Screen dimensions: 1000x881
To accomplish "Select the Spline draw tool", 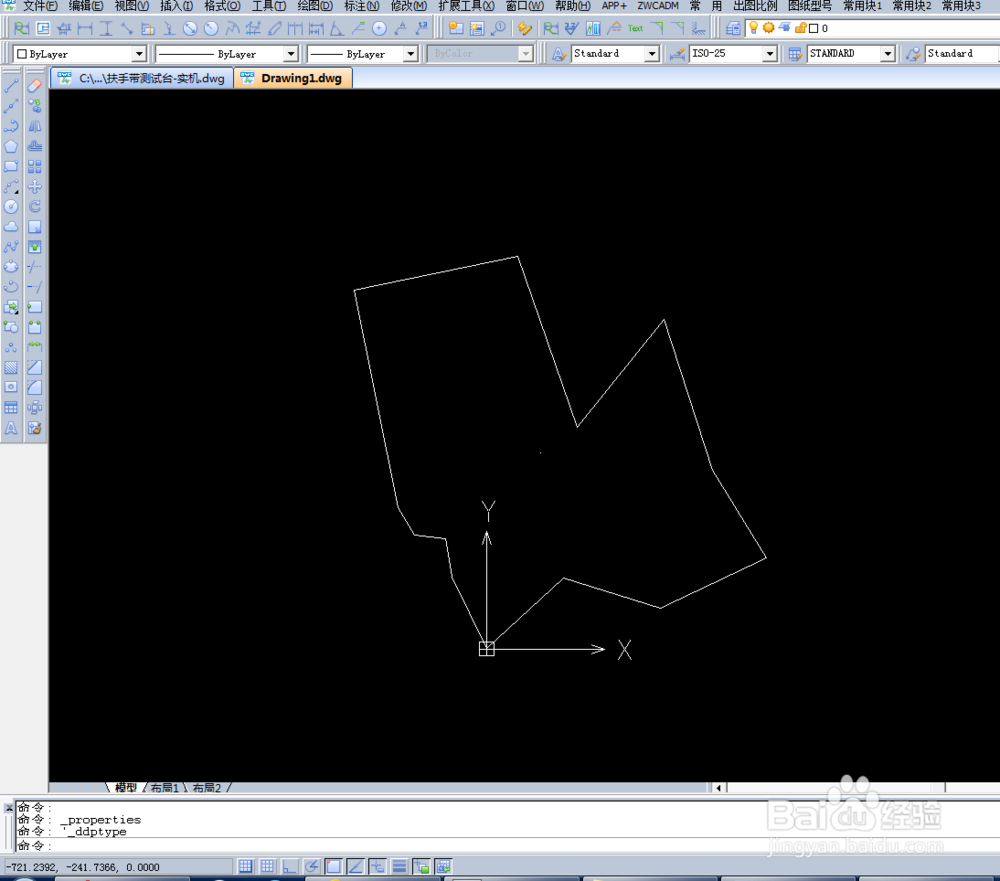I will coord(11,247).
